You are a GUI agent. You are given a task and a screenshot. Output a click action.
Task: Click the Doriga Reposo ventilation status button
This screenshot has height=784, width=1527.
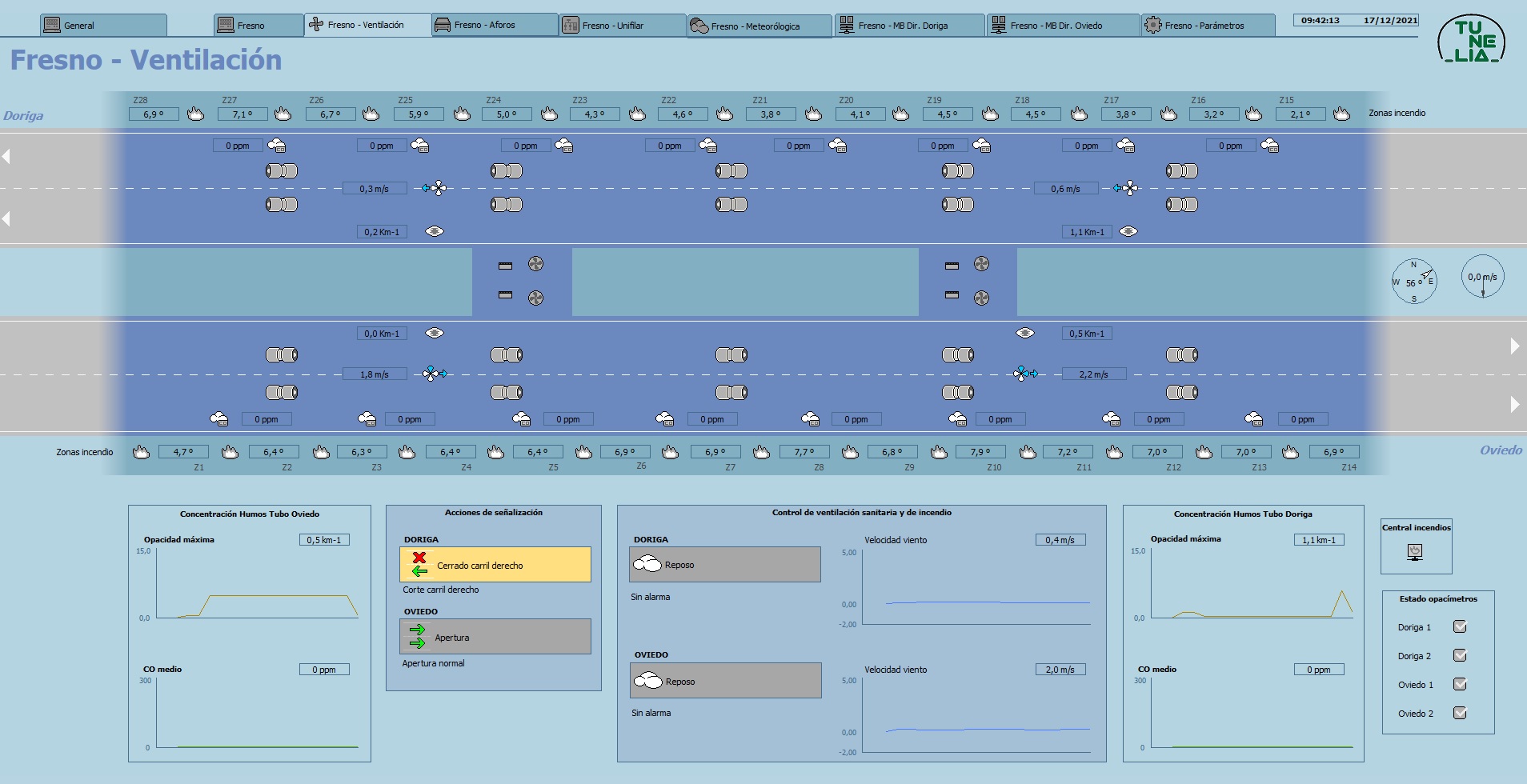(x=725, y=564)
